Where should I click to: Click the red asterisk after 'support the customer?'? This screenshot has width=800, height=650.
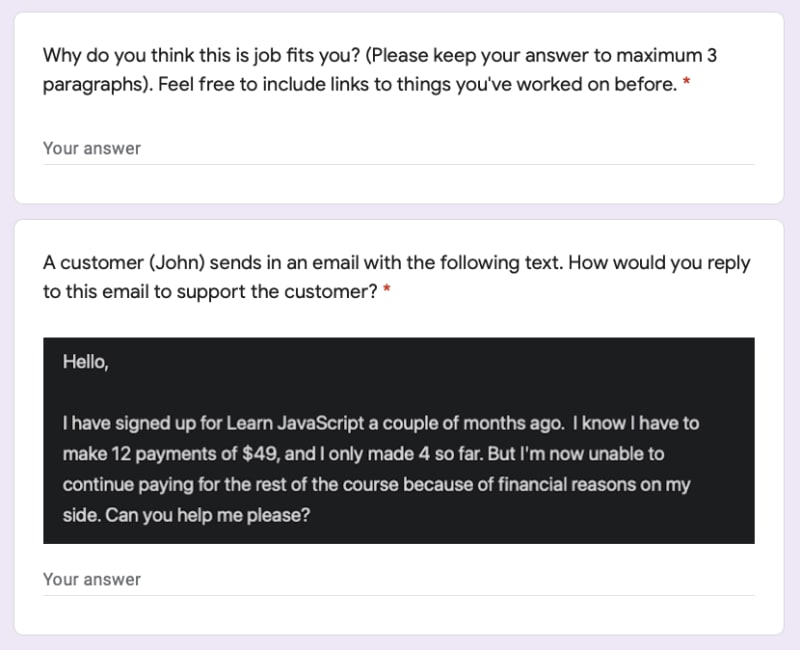point(387,290)
